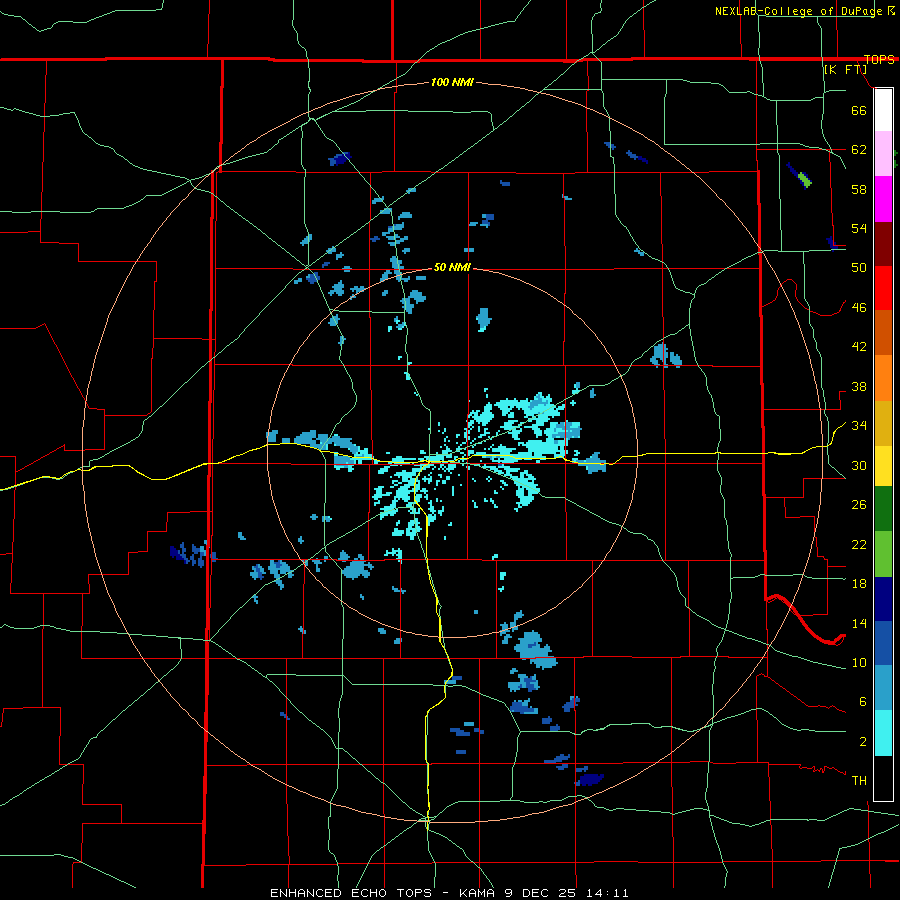Click the 'TOPS' legend title
The width and height of the screenshot is (900, 900).
879,60
